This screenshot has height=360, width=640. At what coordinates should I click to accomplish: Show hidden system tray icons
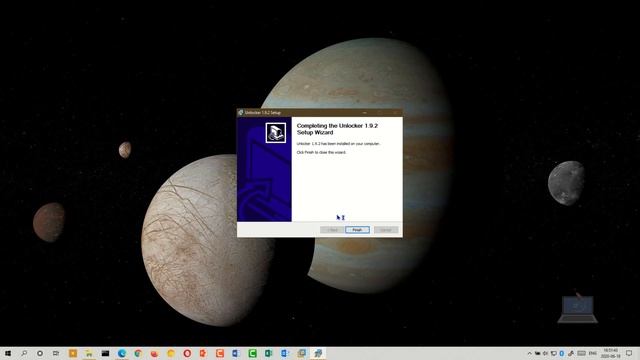[530, 353]
